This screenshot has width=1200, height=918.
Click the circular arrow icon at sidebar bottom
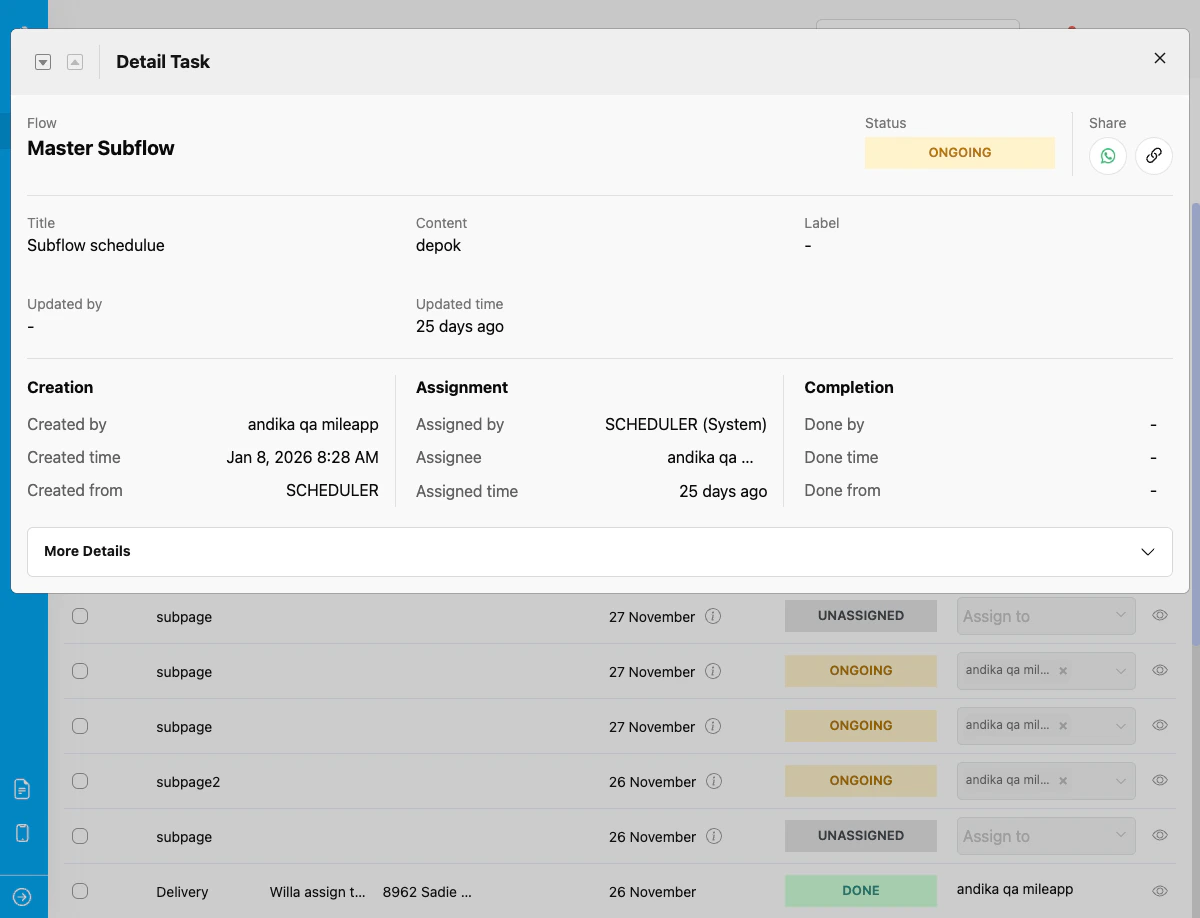[x=23, y=897]
